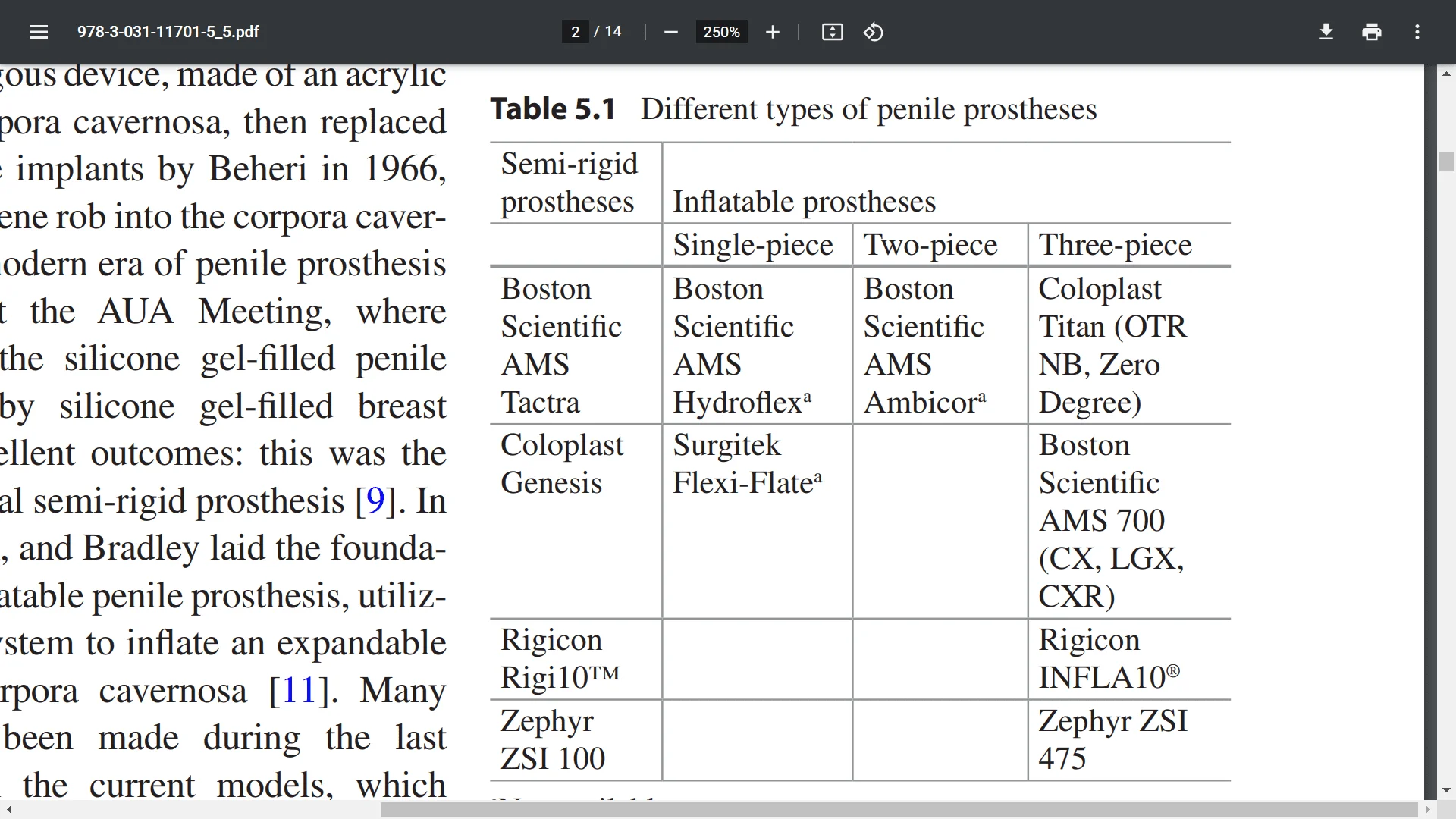Open the PDF filename label

point(168,32)
